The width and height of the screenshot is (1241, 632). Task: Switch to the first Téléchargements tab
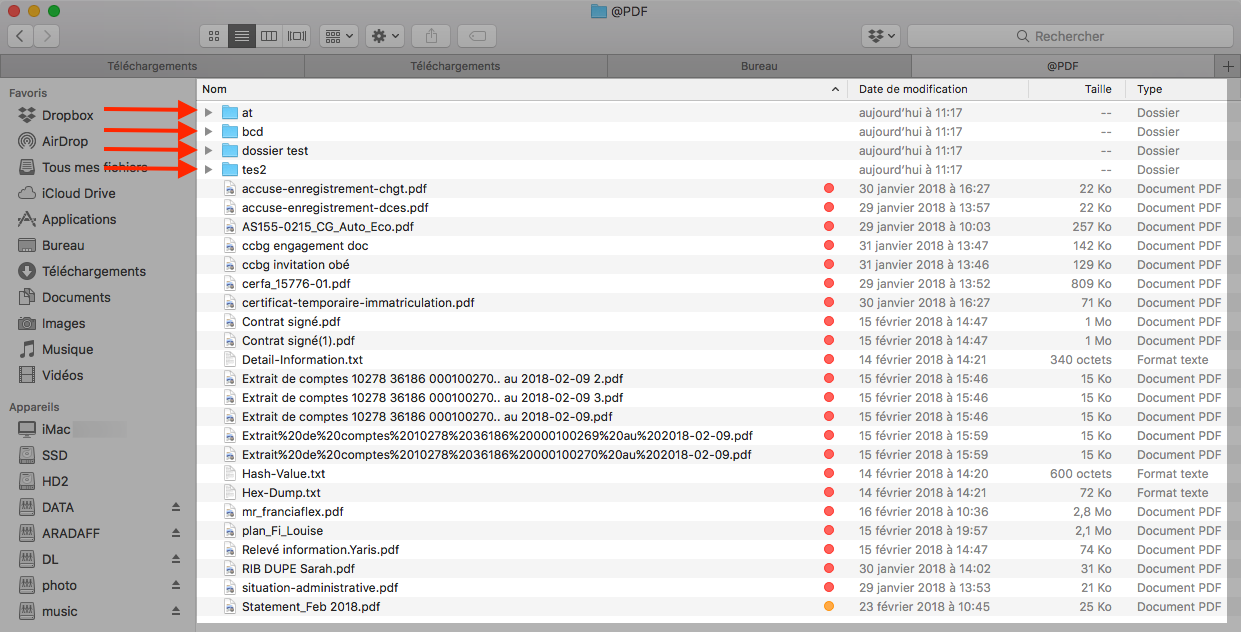152,66
